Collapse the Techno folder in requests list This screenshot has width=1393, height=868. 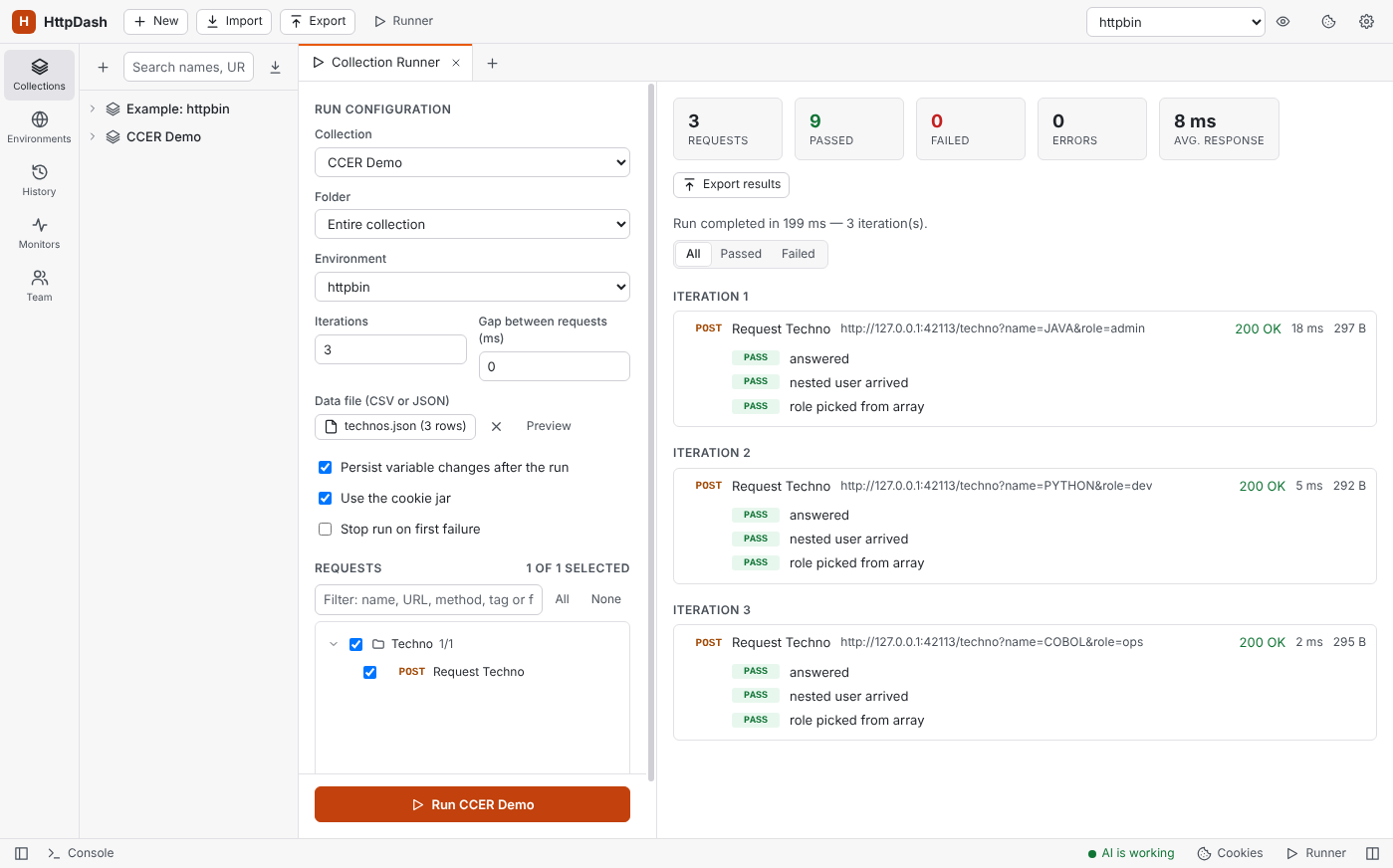334,644
